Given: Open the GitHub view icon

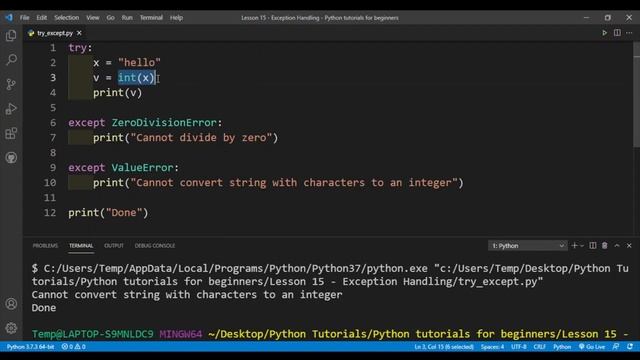Looking at the screenshot, I should coord(11,158).
